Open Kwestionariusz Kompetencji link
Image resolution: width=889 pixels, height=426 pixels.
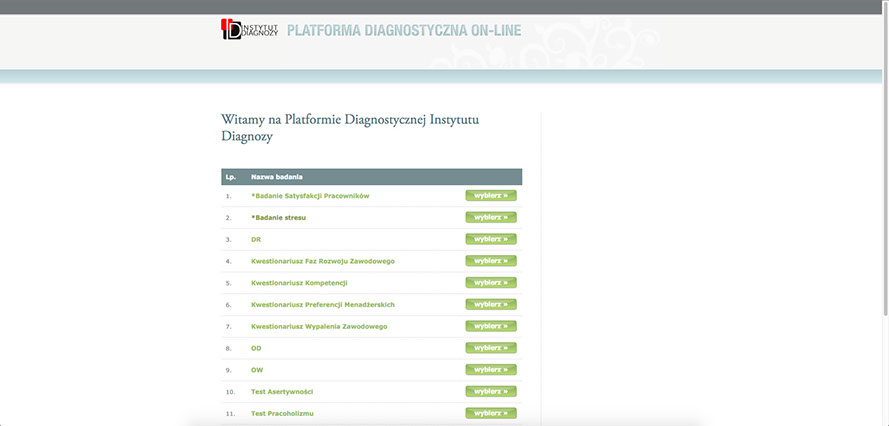[x=299, y=283]
